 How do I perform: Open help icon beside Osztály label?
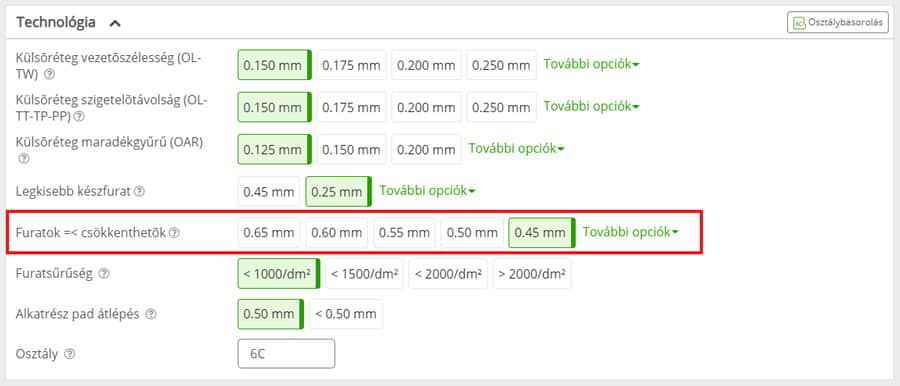click(x=69, y=354)
